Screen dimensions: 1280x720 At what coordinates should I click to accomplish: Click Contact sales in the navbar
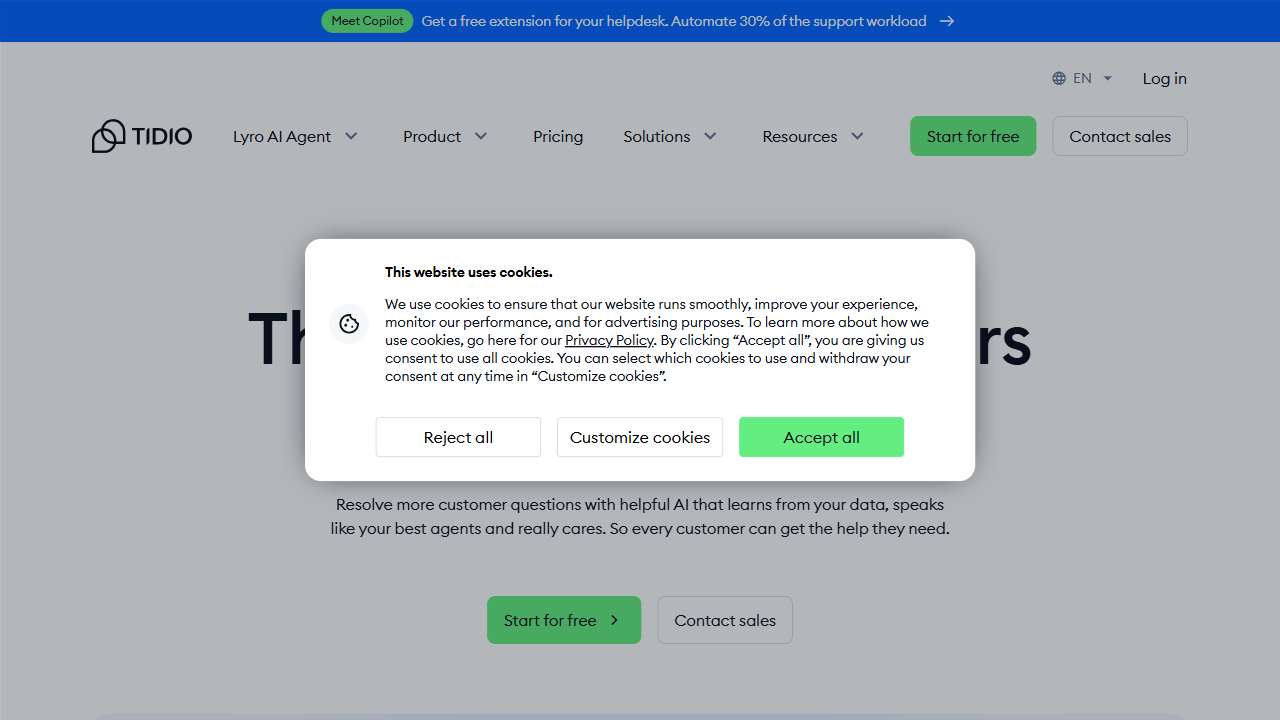click(x=1119, y=136)
